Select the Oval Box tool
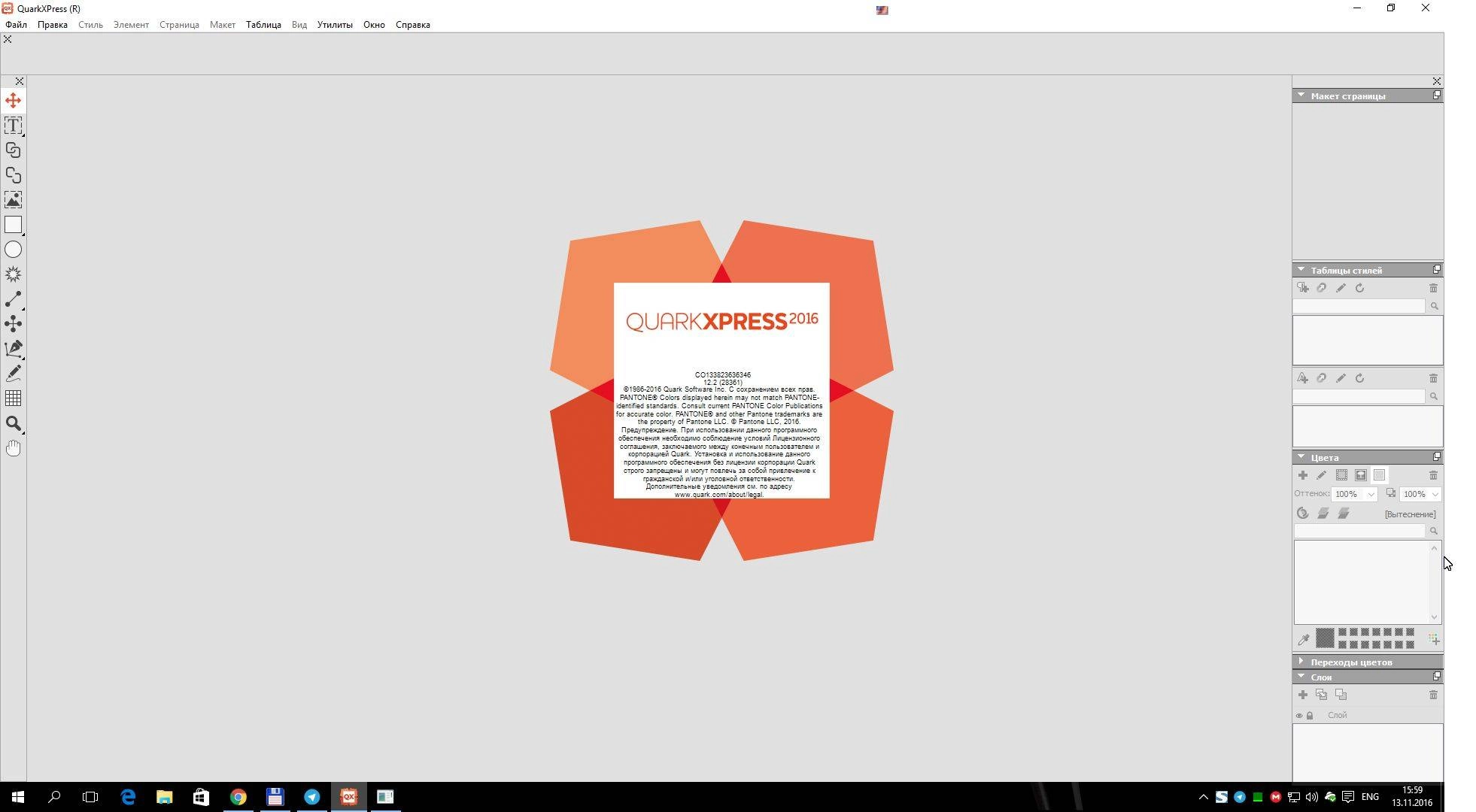The width and height of the screenshot is (1476, 812). point(13,250)
